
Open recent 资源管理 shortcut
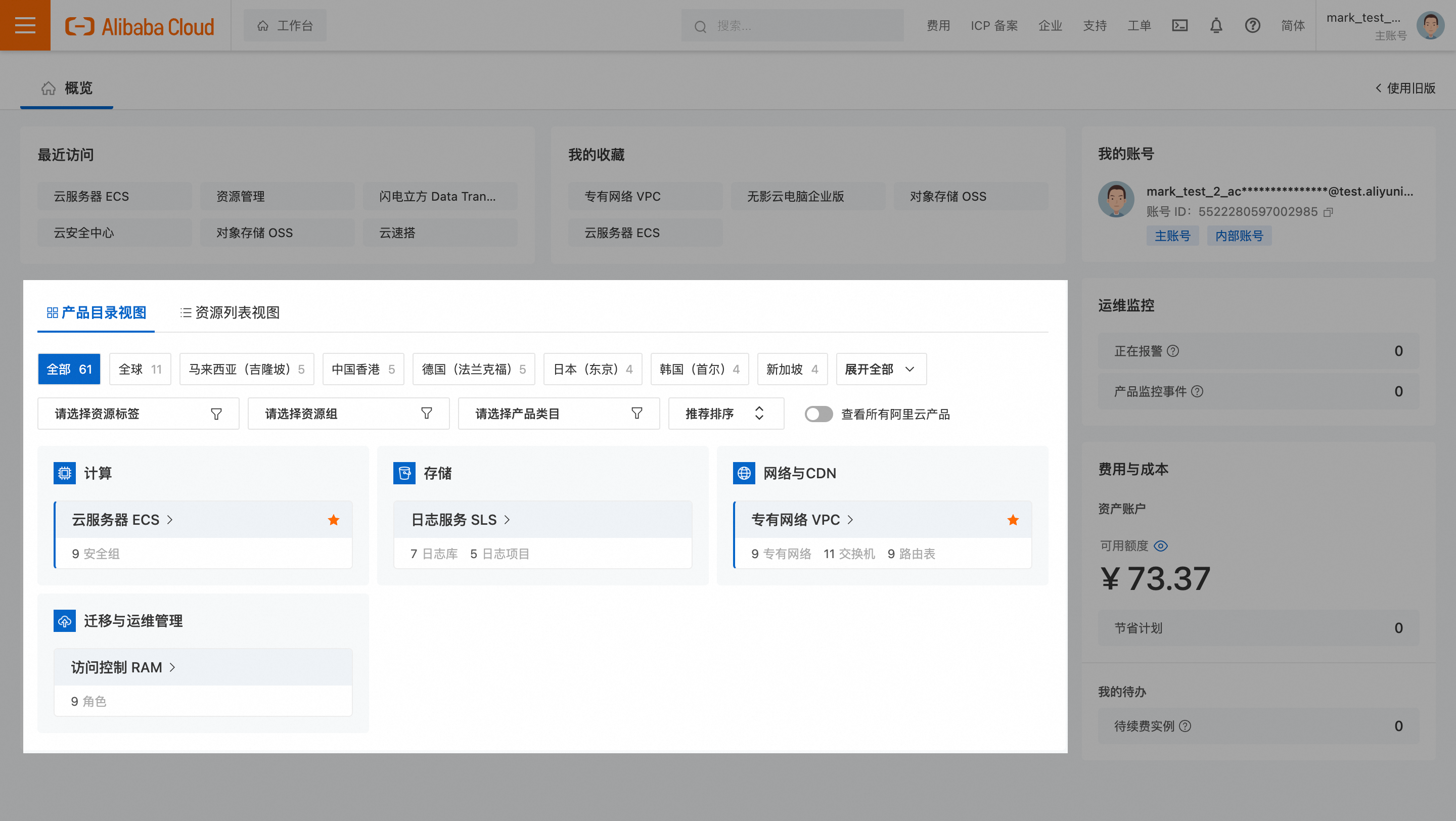pos(278,196)
